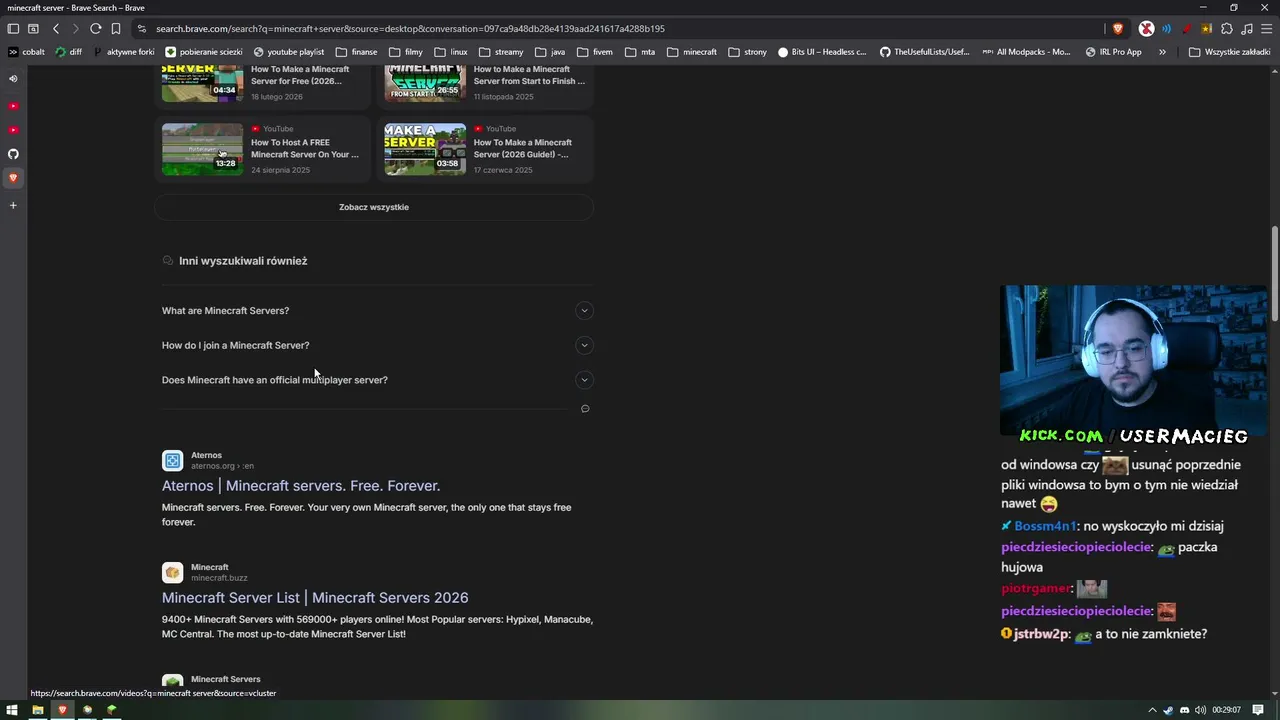Open the Aternos site favicon
Viewport: 1280px width, 720px height.
[173, 460]
